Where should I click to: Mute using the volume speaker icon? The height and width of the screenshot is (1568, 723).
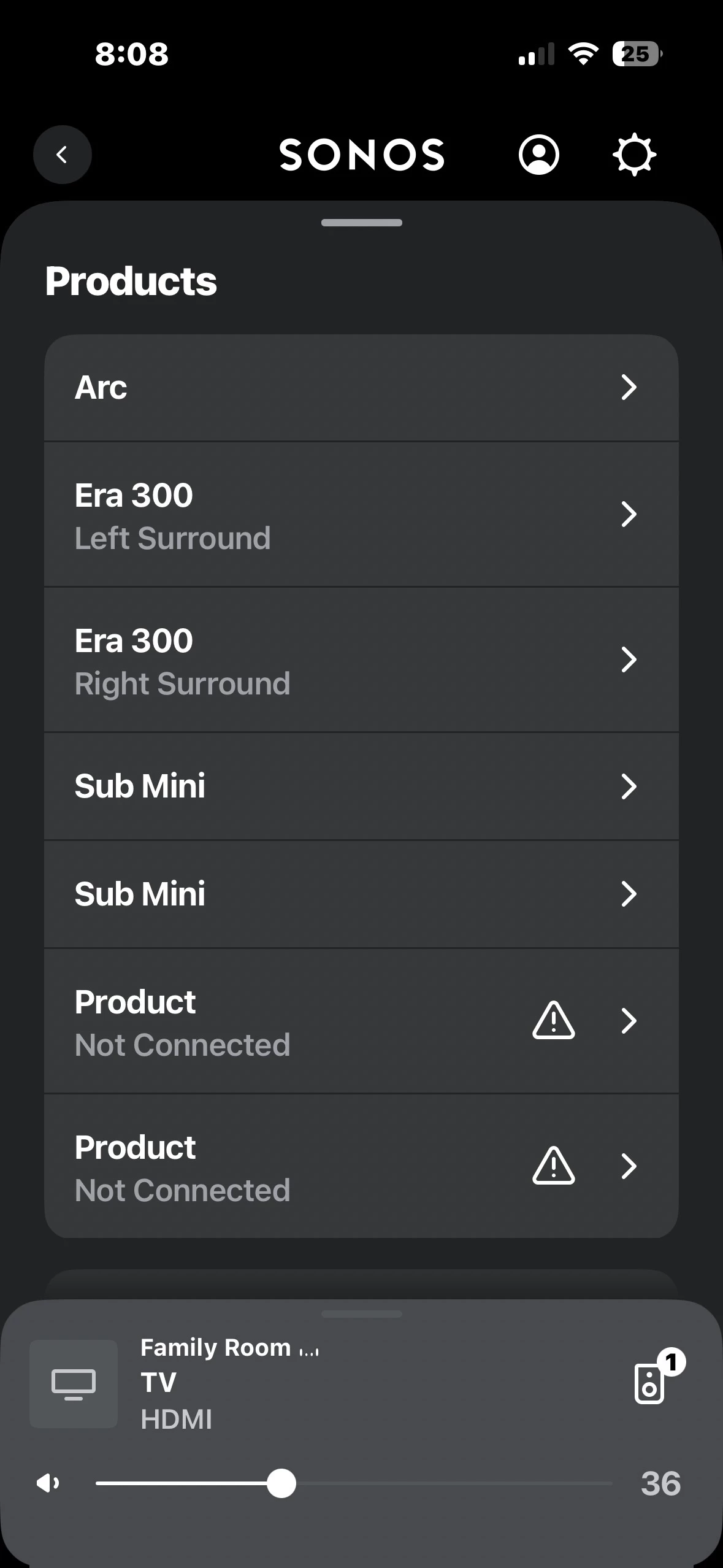click(x=48, y=1483)
